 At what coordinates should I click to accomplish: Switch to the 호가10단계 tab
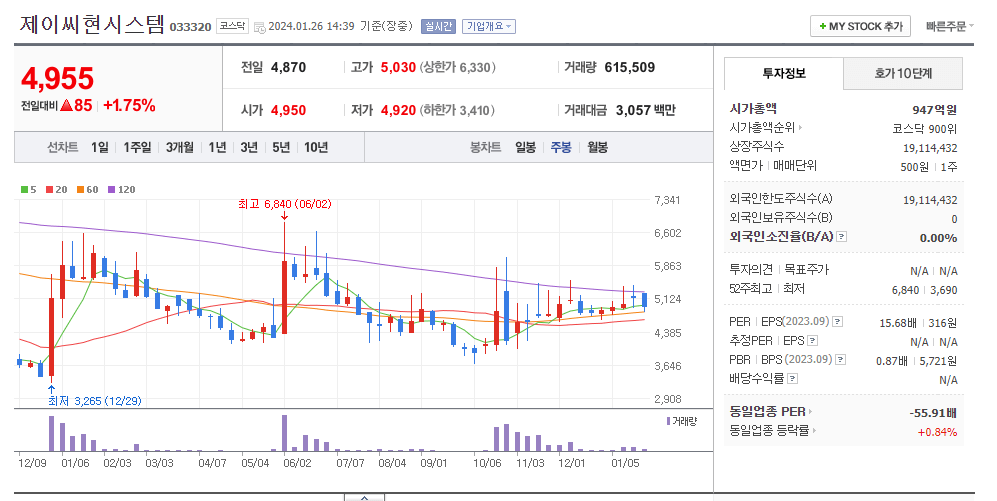tap(903, 74)
